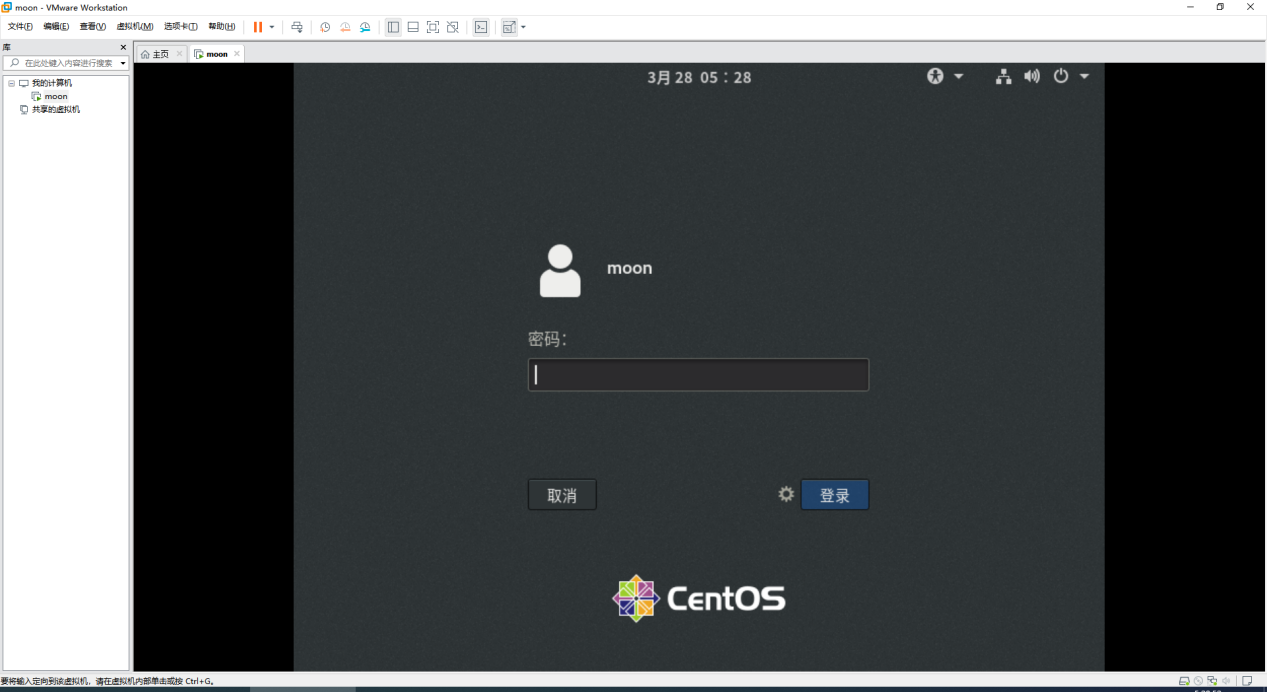Close the library panel
The width and height of the screenshot is (1267, 692).
(x=123, y=47)
